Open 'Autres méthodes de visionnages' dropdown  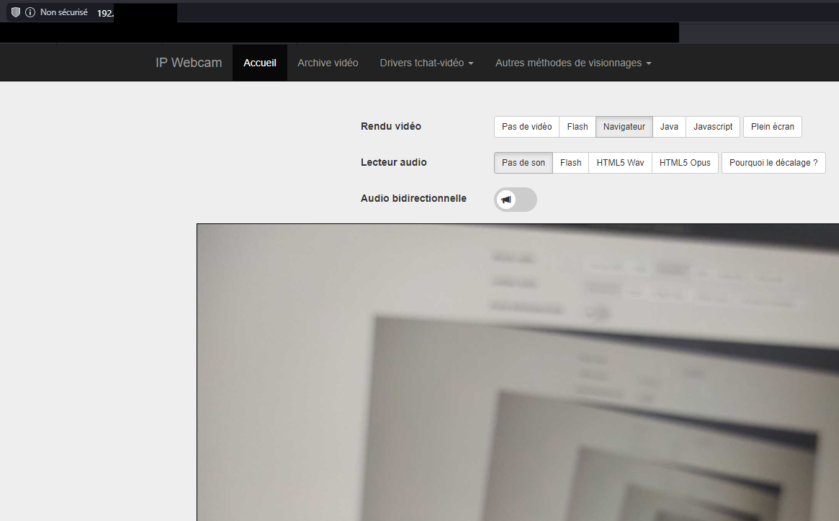tap(573, 63)
